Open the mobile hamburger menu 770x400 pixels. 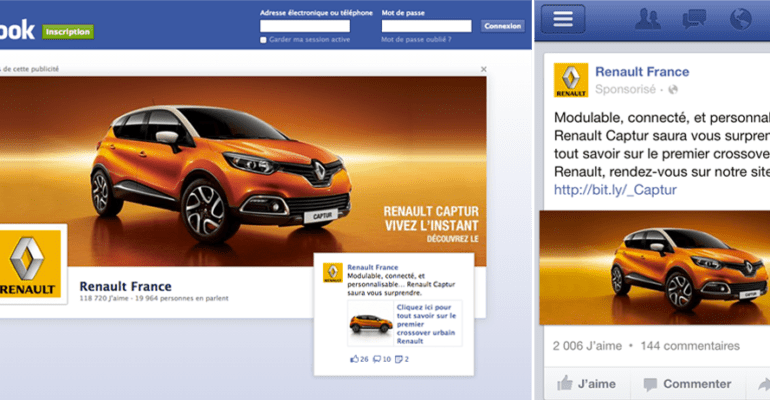(x=563, y=19)
